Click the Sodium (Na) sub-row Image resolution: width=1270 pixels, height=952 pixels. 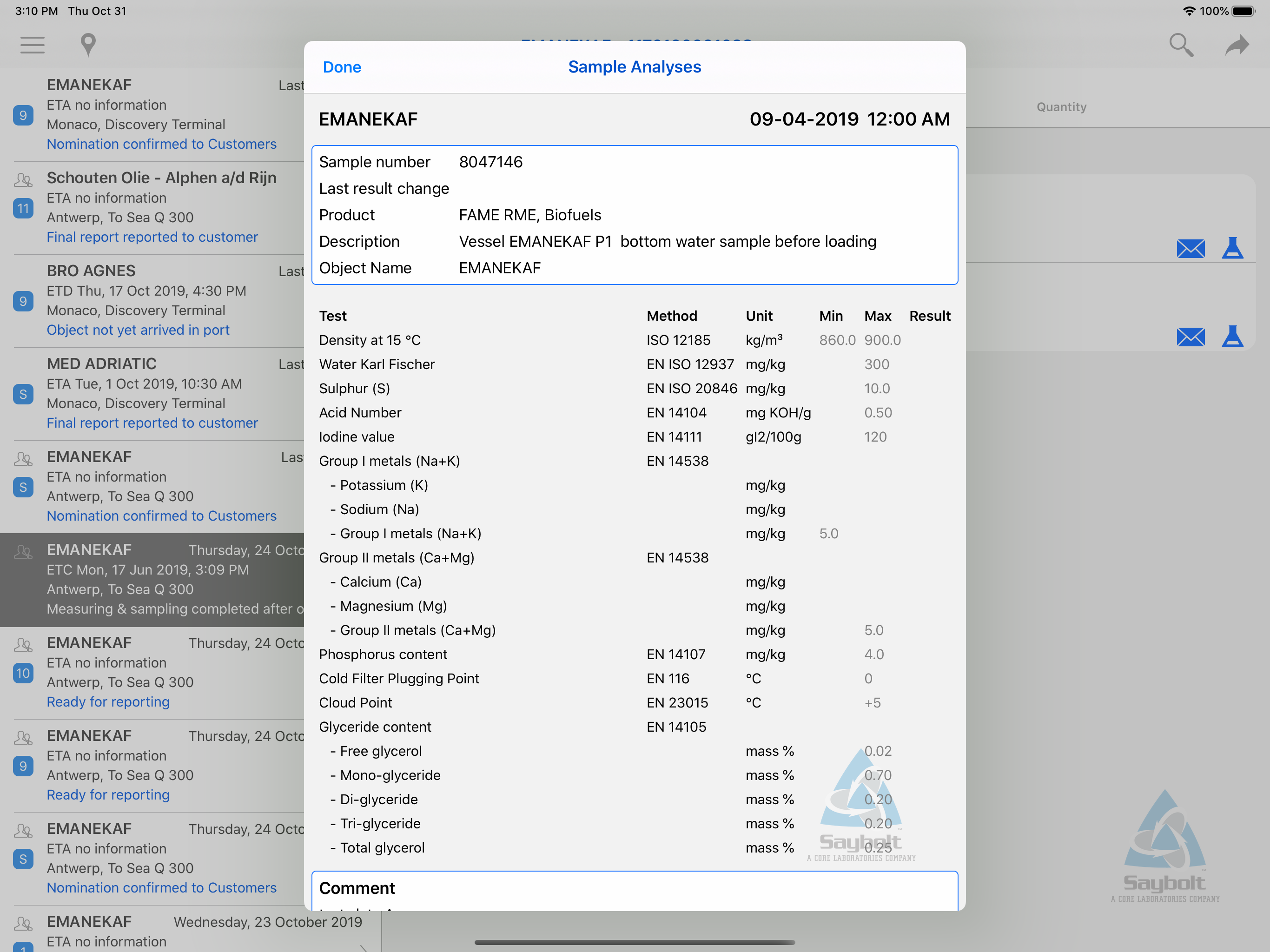[635, 509]
